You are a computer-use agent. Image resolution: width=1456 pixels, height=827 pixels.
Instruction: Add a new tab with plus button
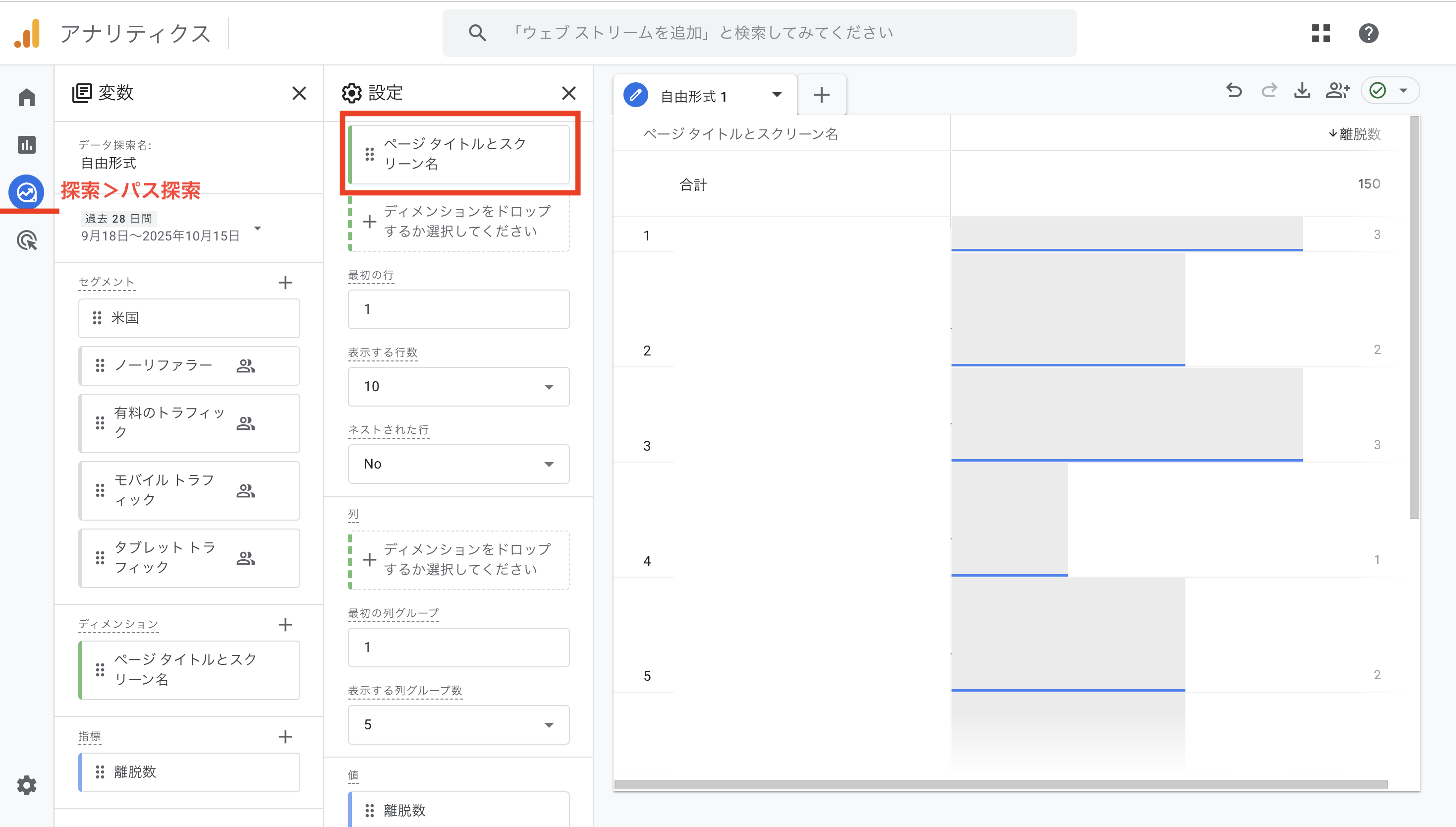click(821, 95)
